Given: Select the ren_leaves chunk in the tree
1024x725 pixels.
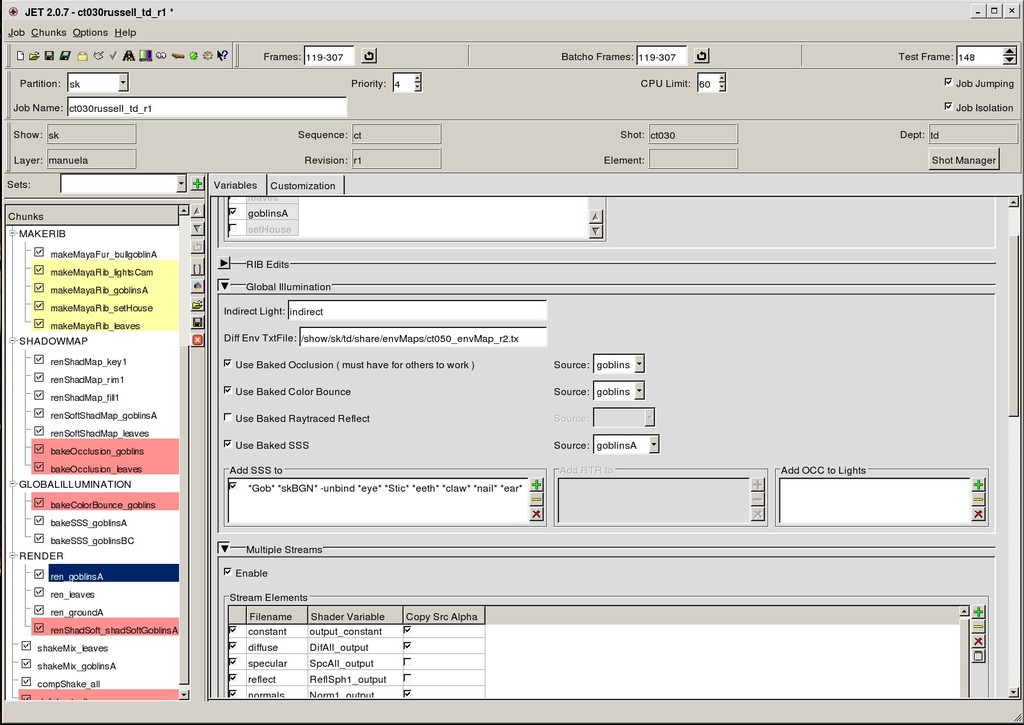Looking at the screenshot, I should [x=70, y=594].
